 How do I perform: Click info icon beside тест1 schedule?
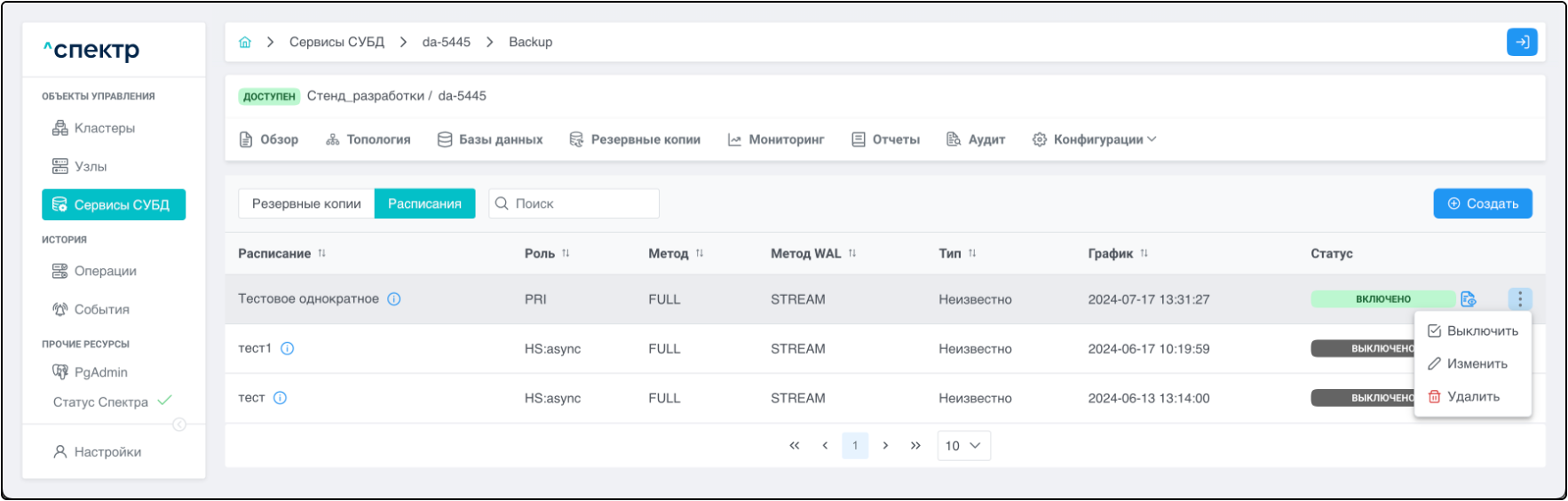click(x=288, y=349)
